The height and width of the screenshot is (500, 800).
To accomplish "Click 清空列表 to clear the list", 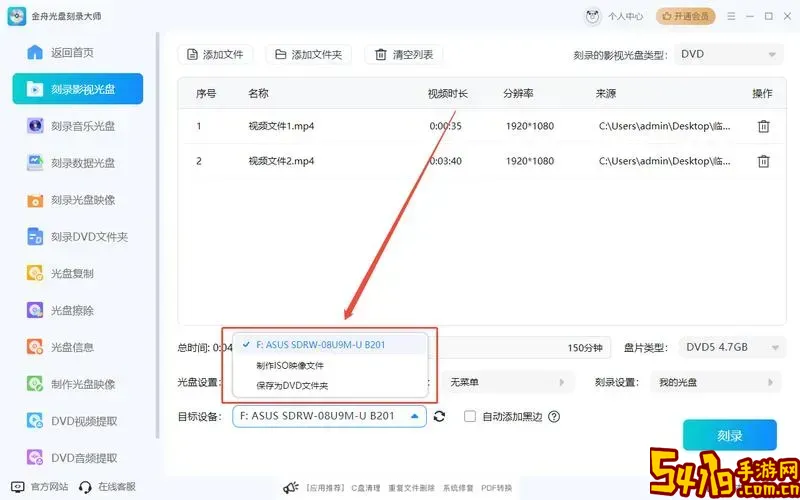I will coord(404,55).
